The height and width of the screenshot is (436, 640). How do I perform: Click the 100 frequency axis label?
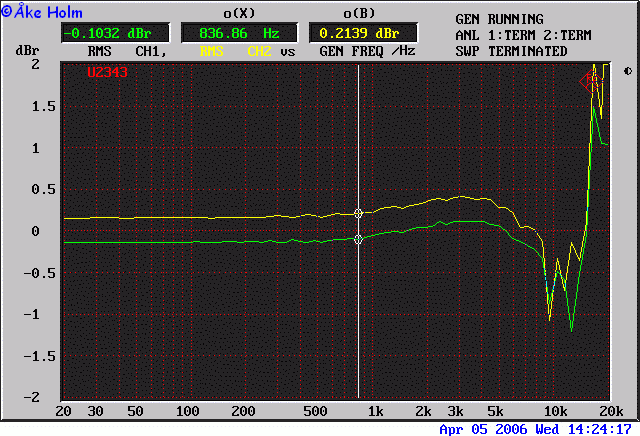pos(187,411)
